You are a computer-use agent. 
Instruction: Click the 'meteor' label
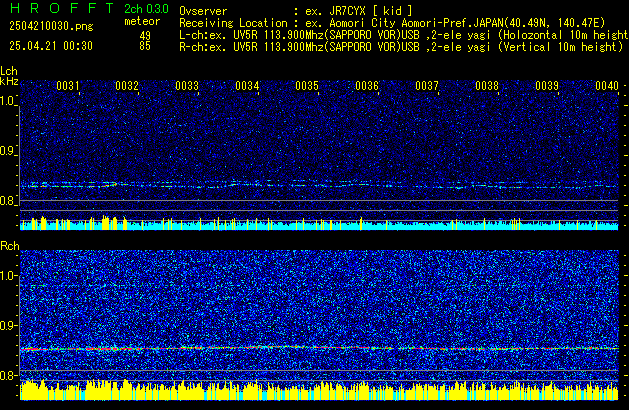pos(142,21)
